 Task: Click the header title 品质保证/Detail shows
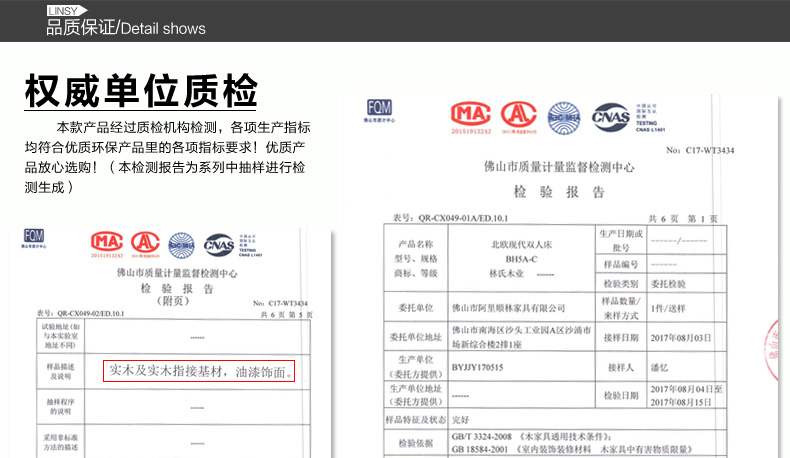(126, 28)
